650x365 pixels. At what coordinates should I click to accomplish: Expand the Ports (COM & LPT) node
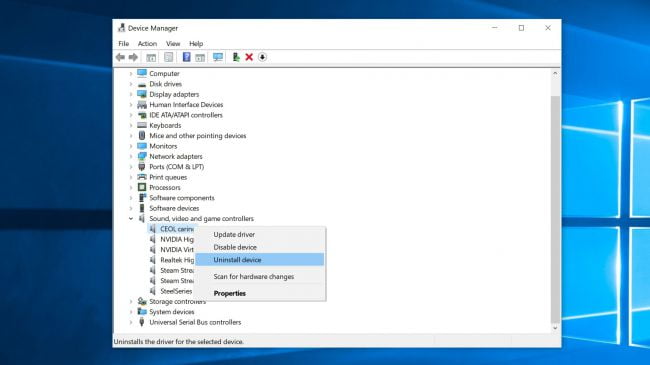click(131, 167)
